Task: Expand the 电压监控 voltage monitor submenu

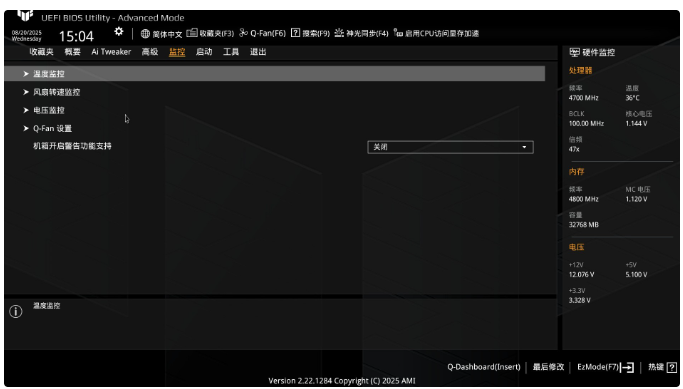Action: coord(274,110)
